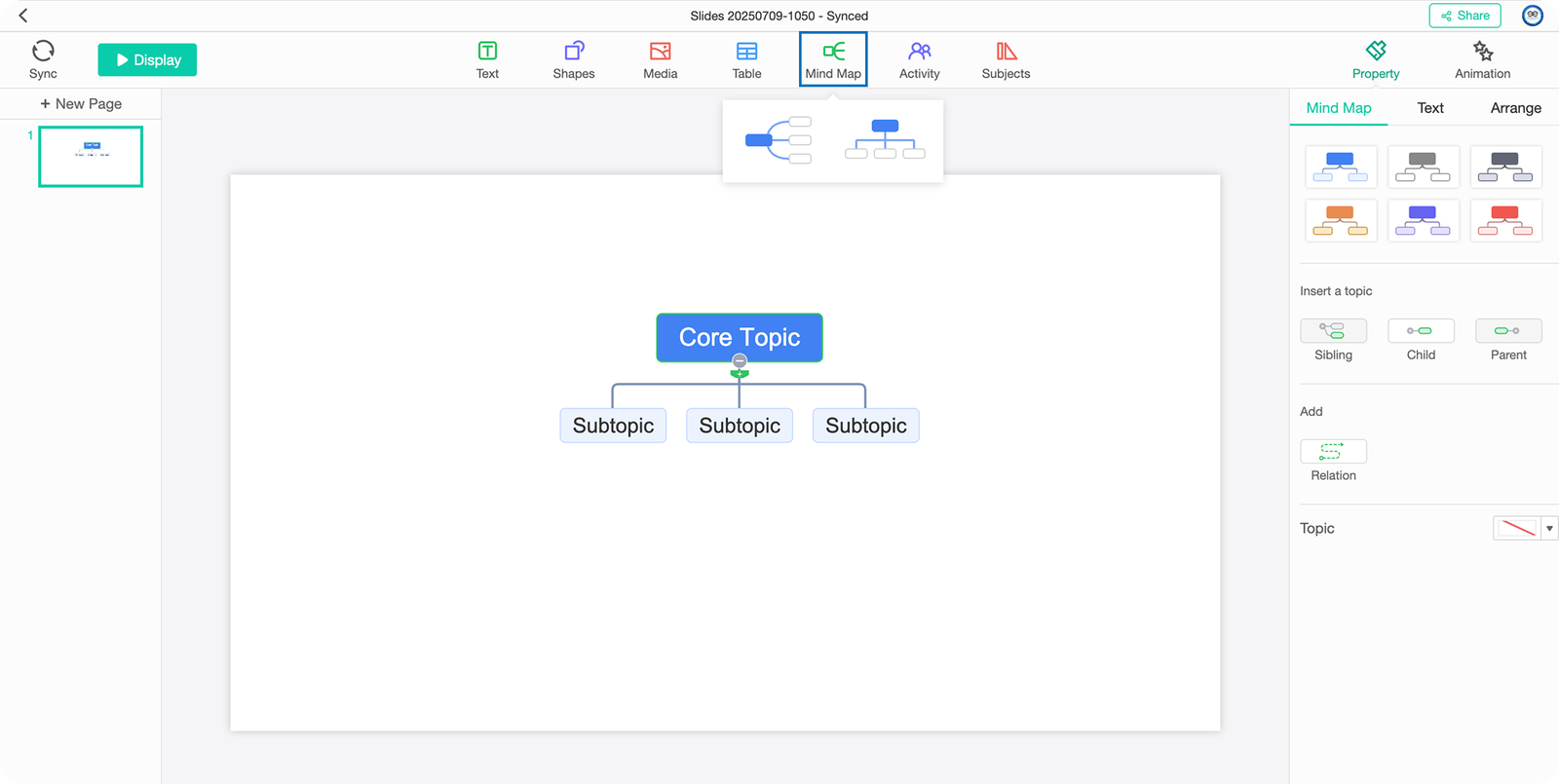This screenshot has width=1559, height=784.
Task: Insert a Sibling topic
Action: (x=1333, y=331)
